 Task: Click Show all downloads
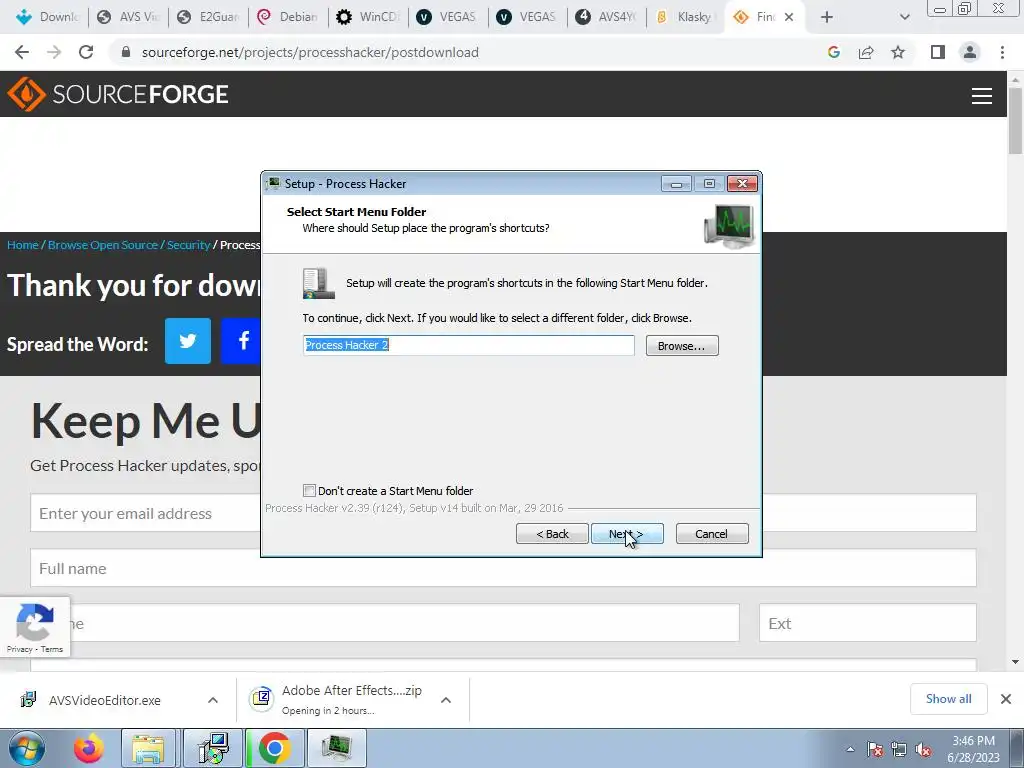point(948,699)
